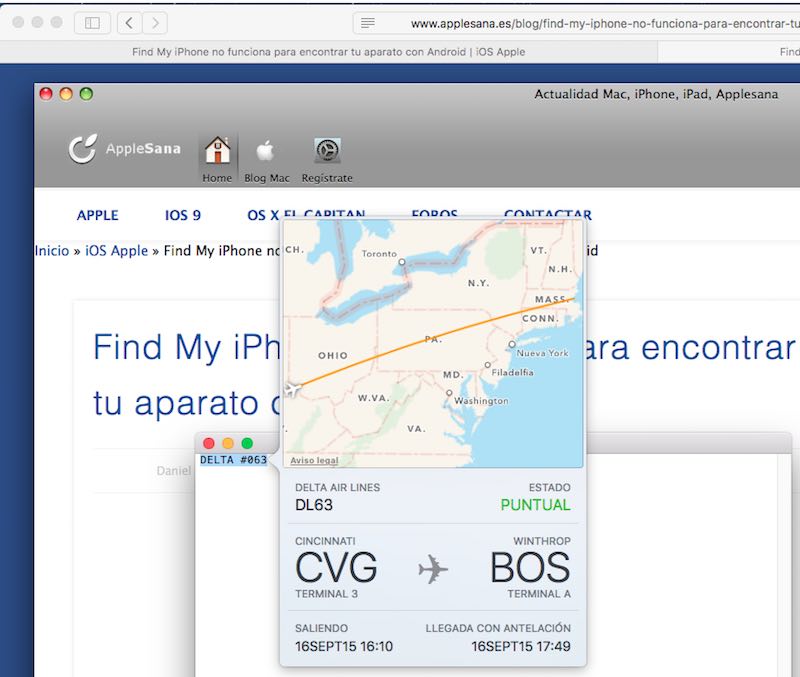
Task: Click the Safari address bar URL
Action: click(x=605, y=23)
